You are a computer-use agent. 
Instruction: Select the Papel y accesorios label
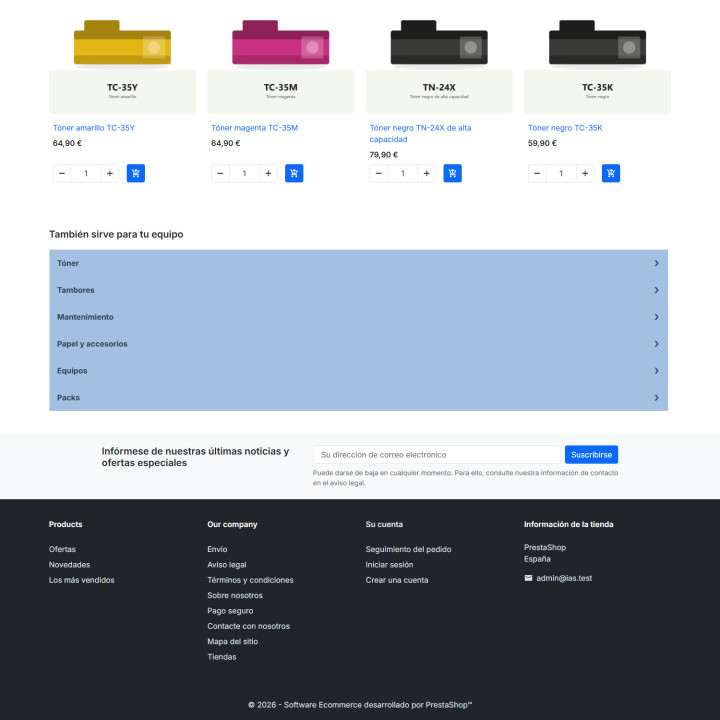92,344
